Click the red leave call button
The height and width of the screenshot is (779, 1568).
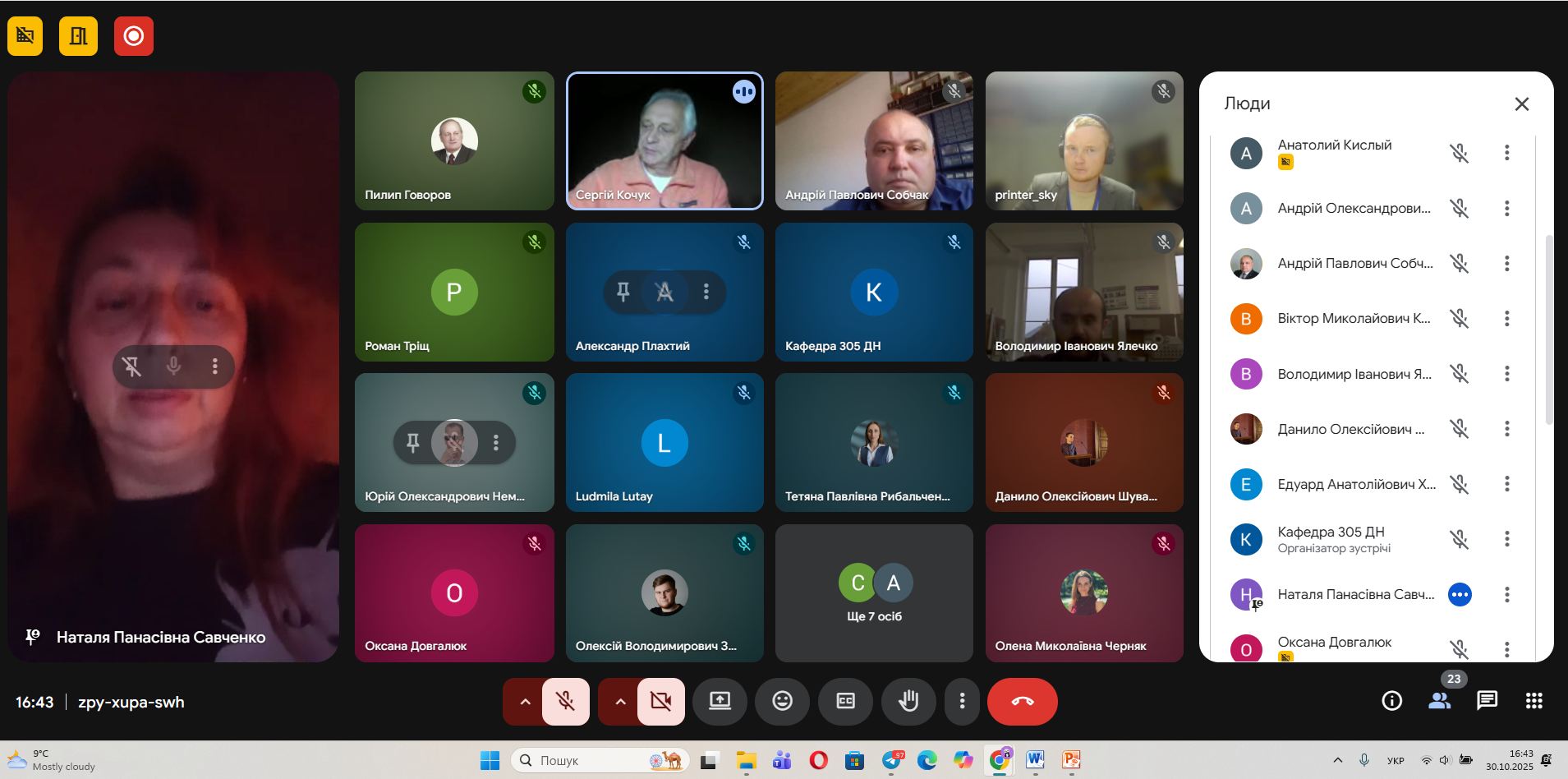(x=1022, y=701)
